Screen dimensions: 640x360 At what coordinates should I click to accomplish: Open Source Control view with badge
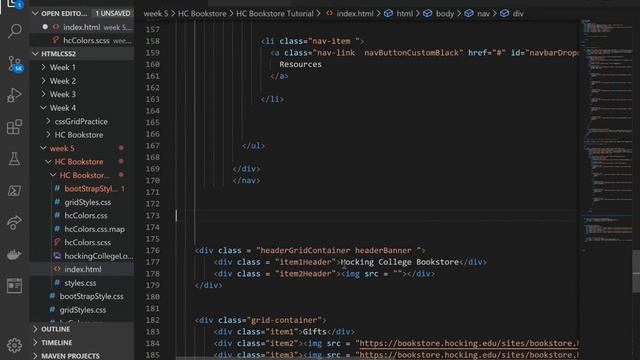click(15, 64)
